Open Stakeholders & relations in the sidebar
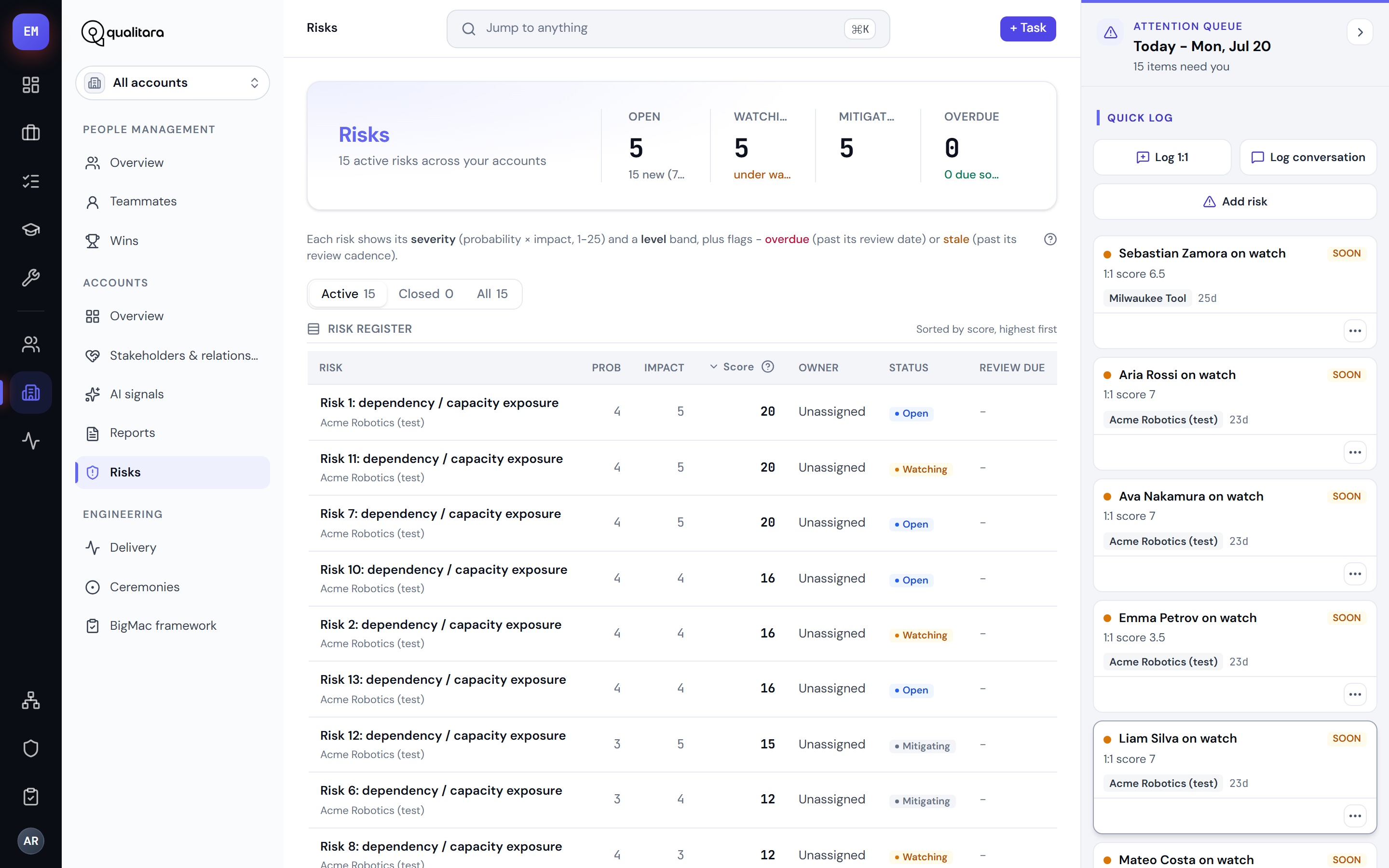Image resolution: width=1389 pixels, height=868 pixels. click(x=173, y=355)
